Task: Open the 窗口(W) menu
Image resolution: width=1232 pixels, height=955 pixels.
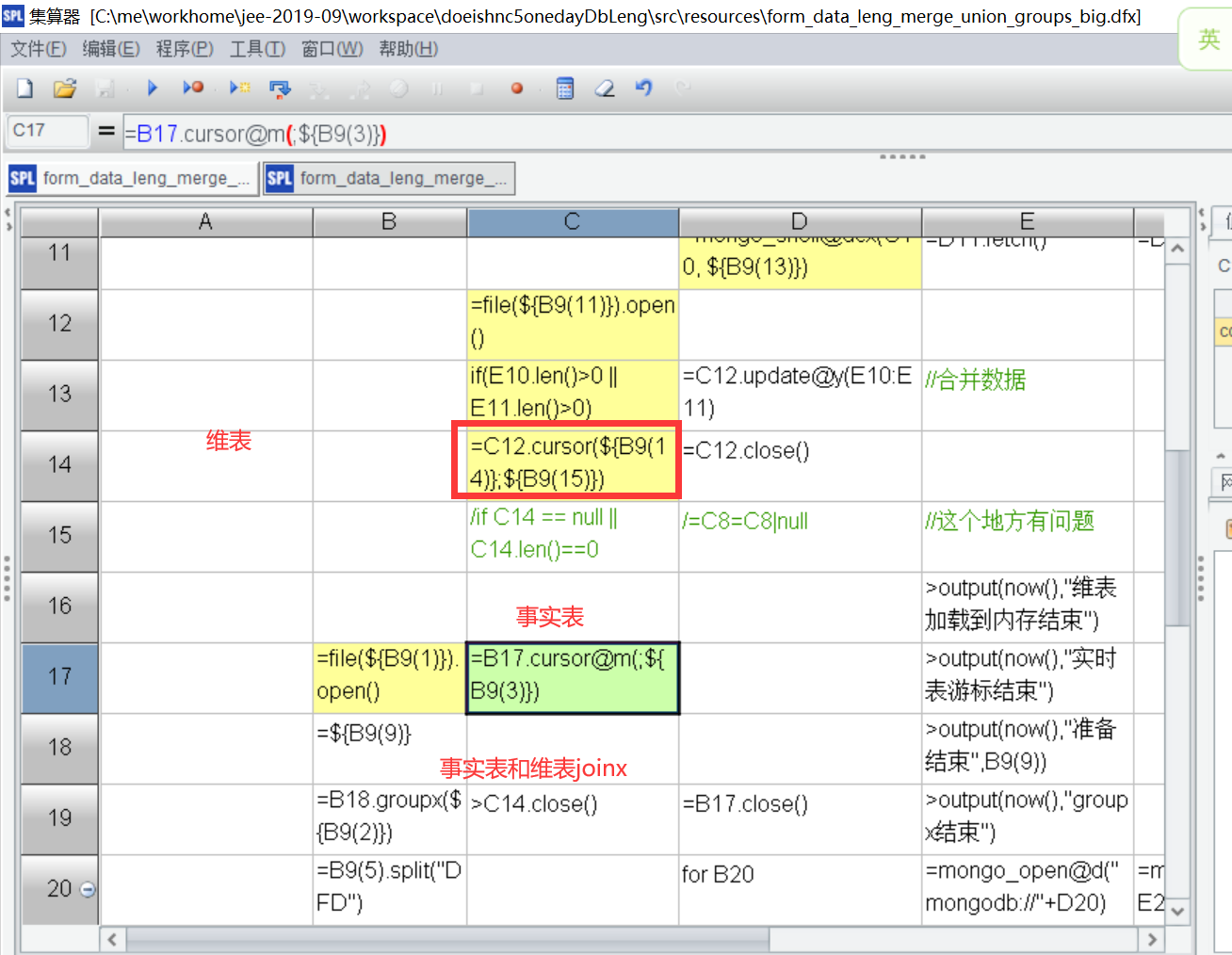Action: (332, 49)
